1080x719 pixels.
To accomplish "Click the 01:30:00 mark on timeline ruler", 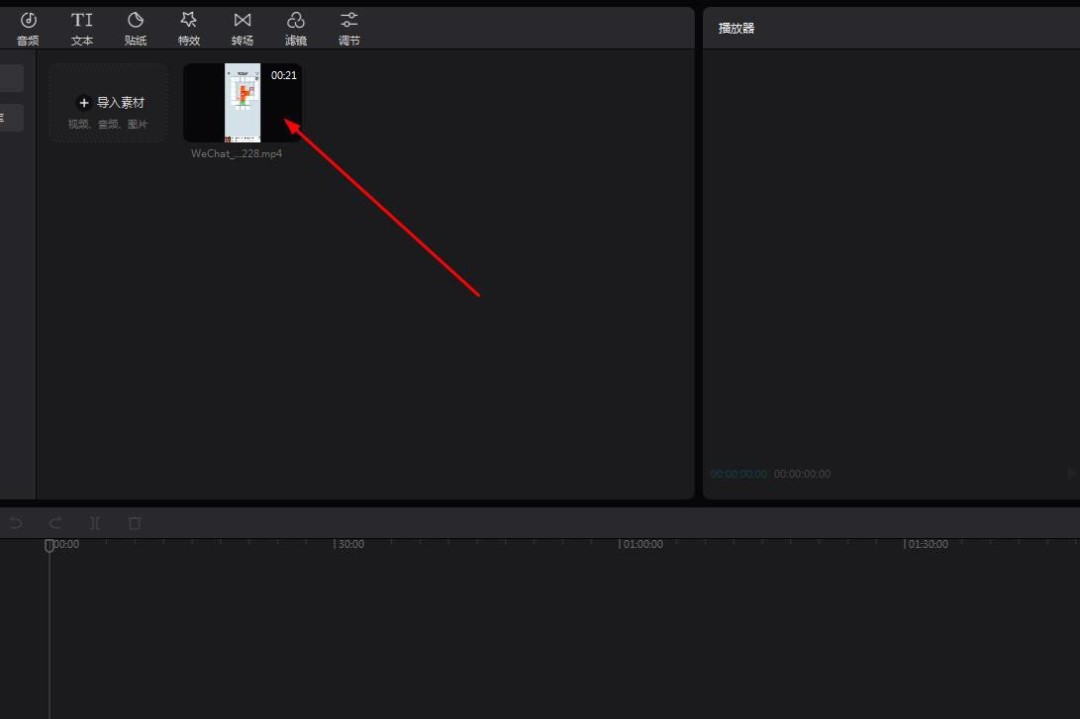I will [x=926, y=545].
